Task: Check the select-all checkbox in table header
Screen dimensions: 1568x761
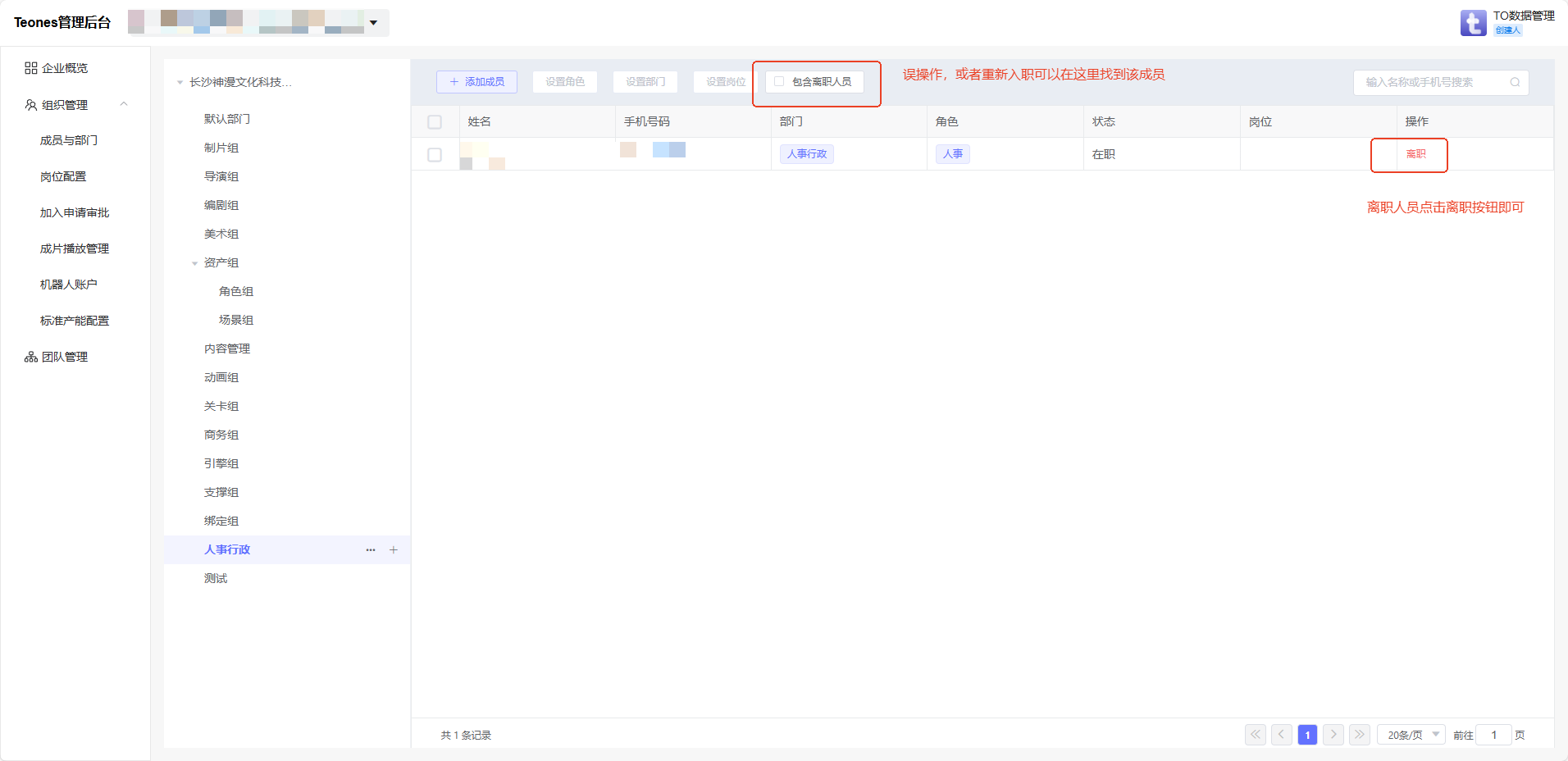Action: coord(435,122)
